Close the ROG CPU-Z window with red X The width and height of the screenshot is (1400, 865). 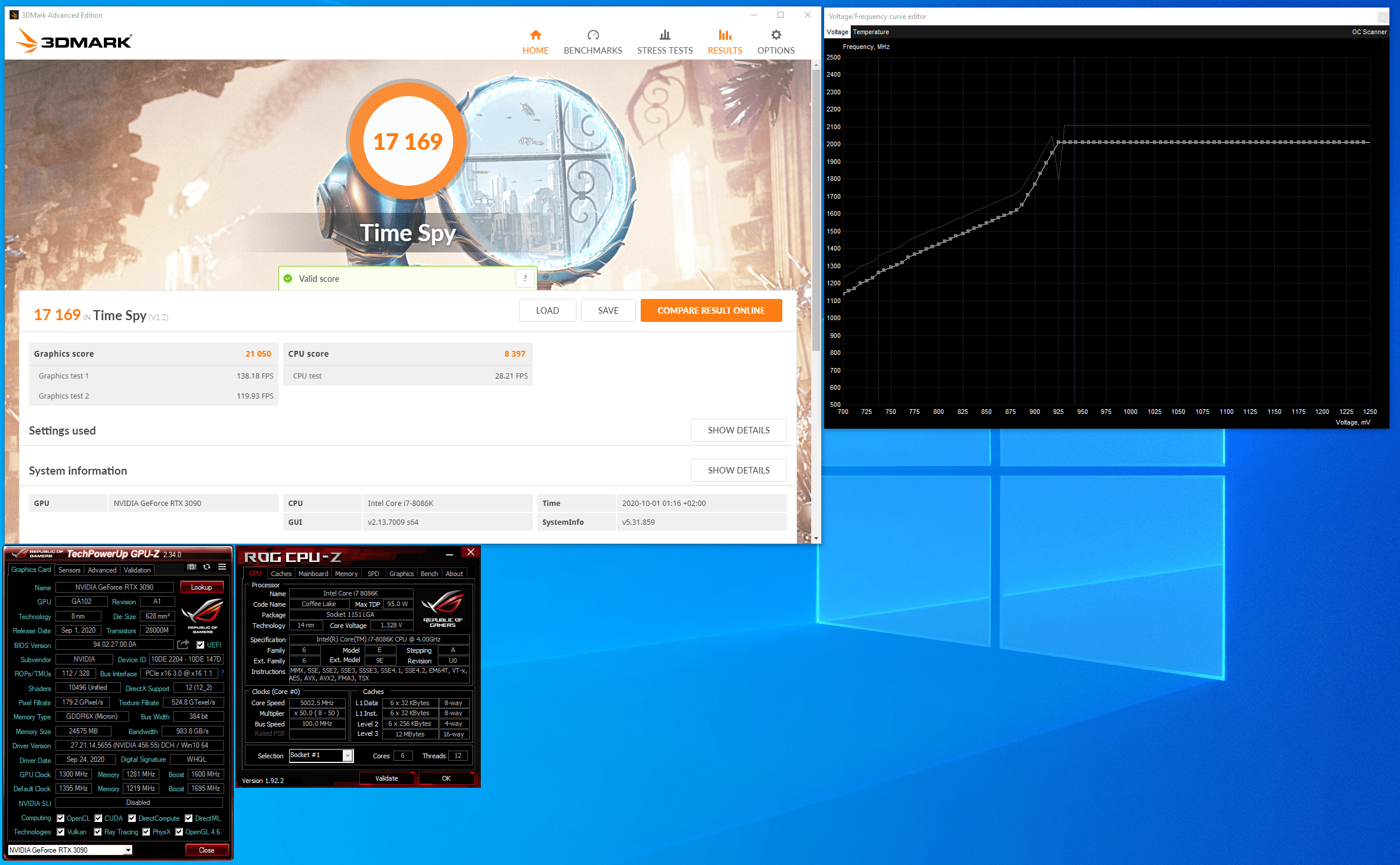click(x=470, y=552)
